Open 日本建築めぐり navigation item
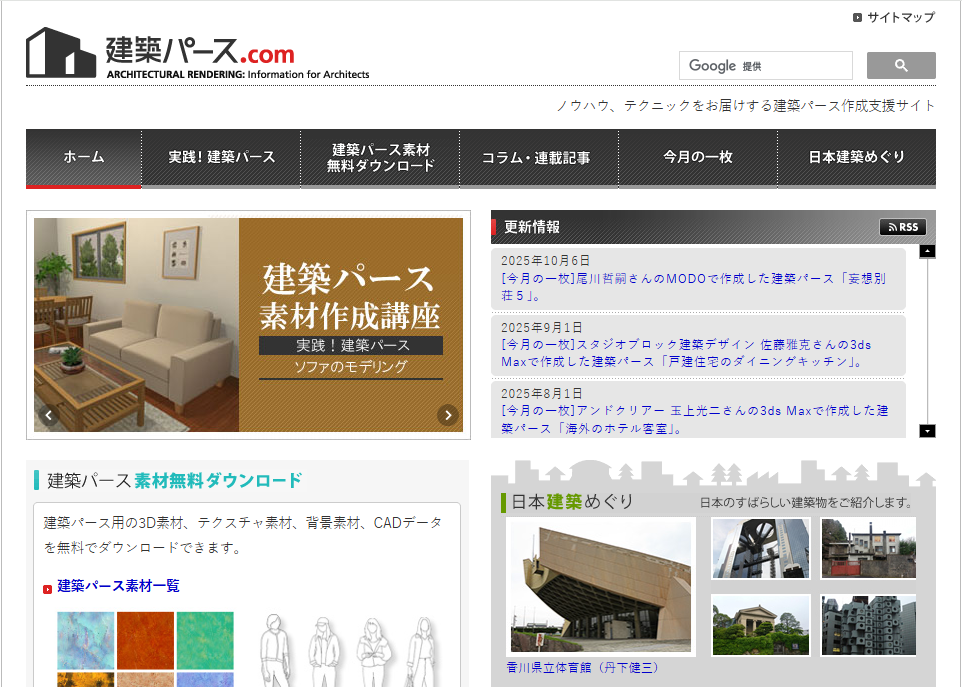The height and width of the screenshot is (687, 962). point(856,157)
